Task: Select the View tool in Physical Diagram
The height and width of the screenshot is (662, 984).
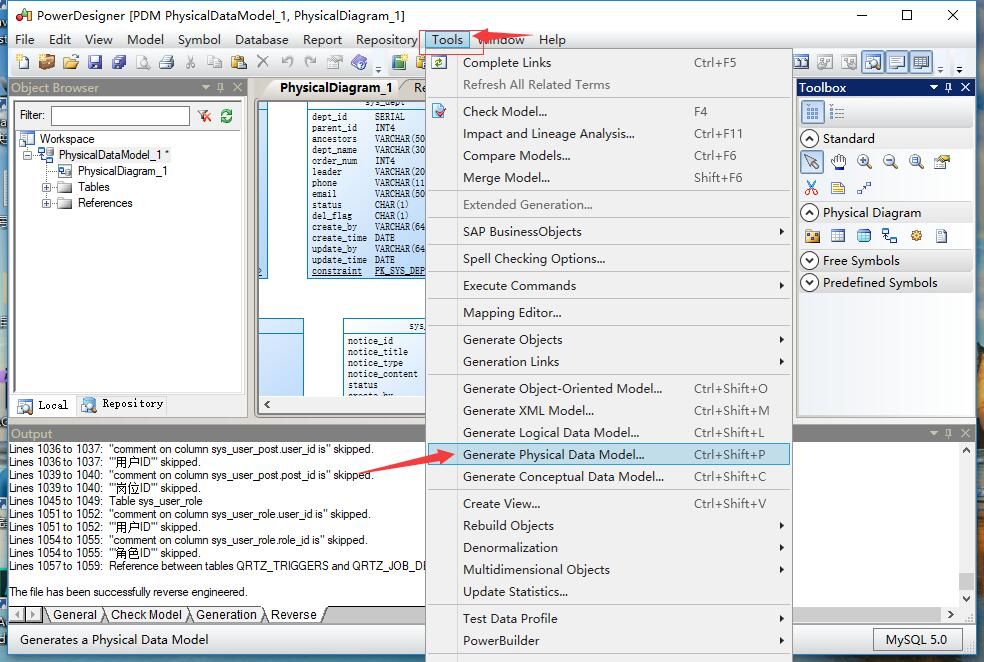Action: tap(864, 236)
